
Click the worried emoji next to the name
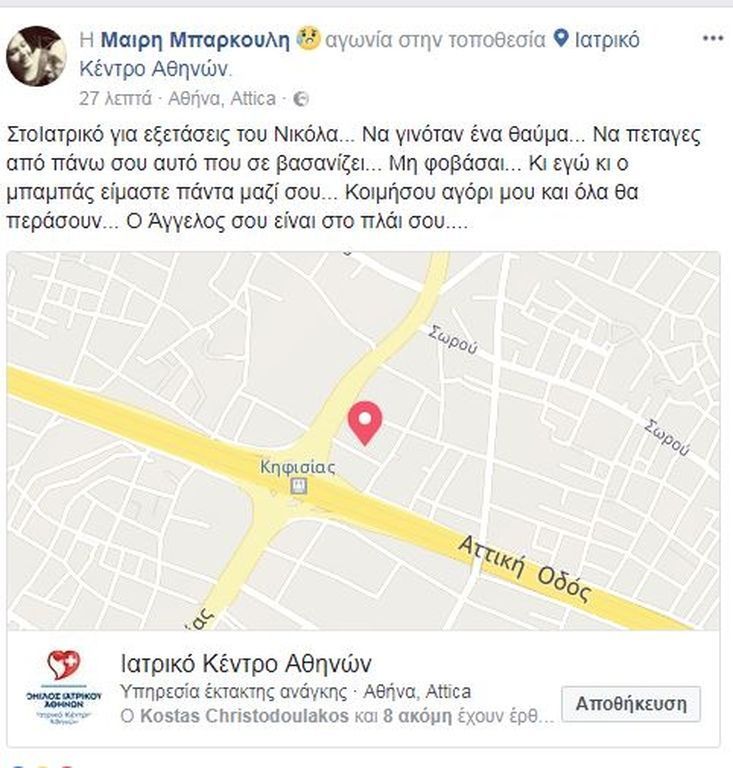(308, 39)
